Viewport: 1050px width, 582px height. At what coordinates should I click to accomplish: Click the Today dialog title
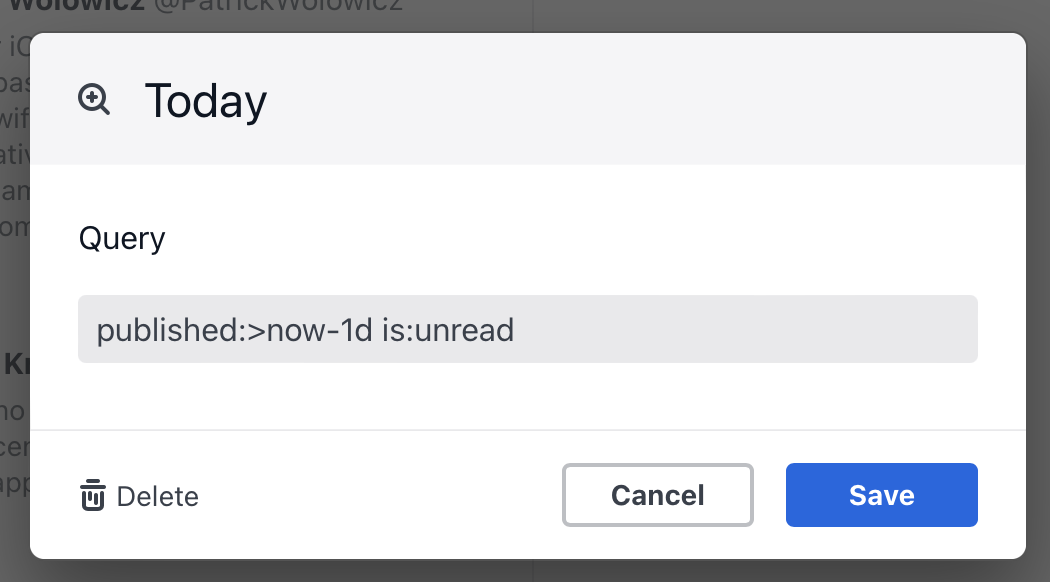(x=206, y=101)
